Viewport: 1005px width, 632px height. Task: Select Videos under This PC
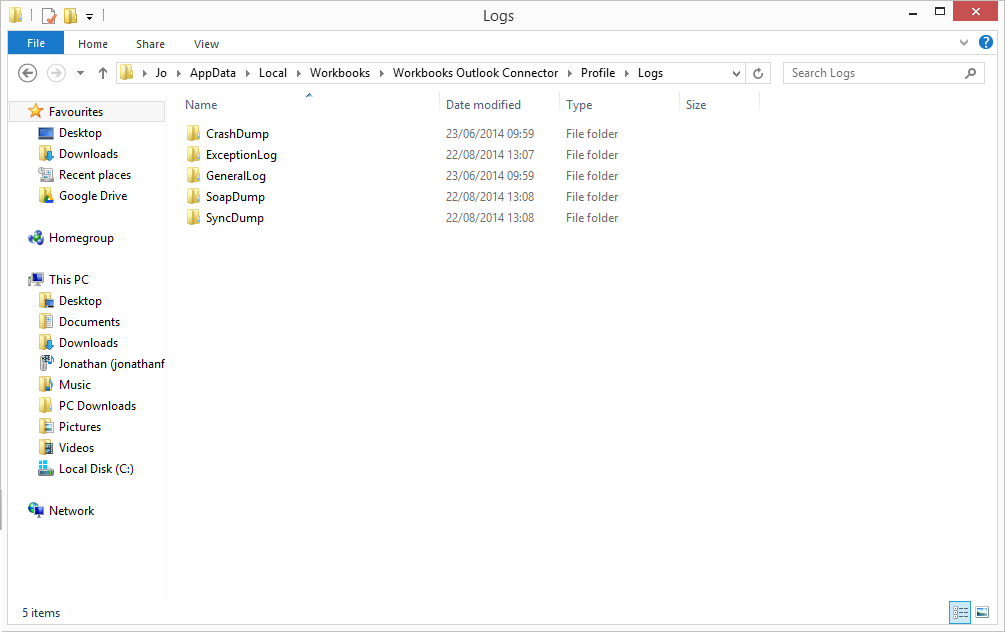[76, 448]
